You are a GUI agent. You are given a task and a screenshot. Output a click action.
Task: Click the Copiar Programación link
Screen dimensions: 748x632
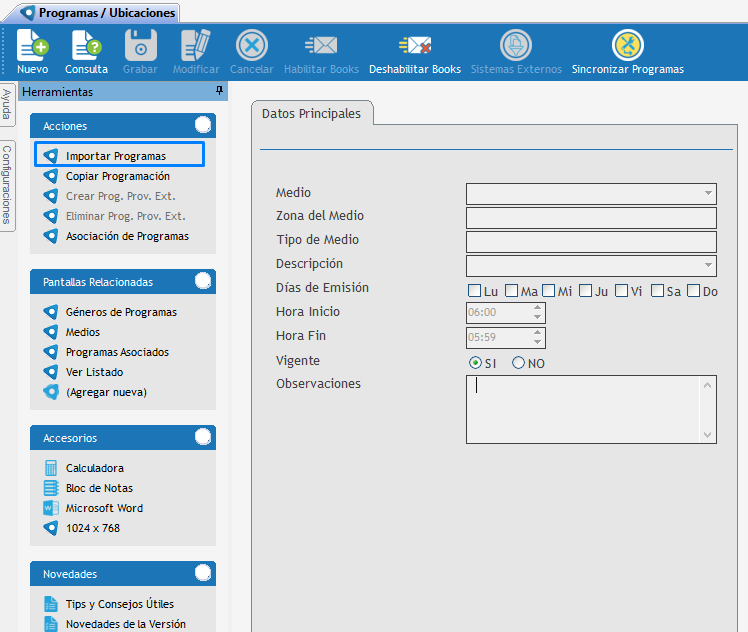click(x=117, y=176)
